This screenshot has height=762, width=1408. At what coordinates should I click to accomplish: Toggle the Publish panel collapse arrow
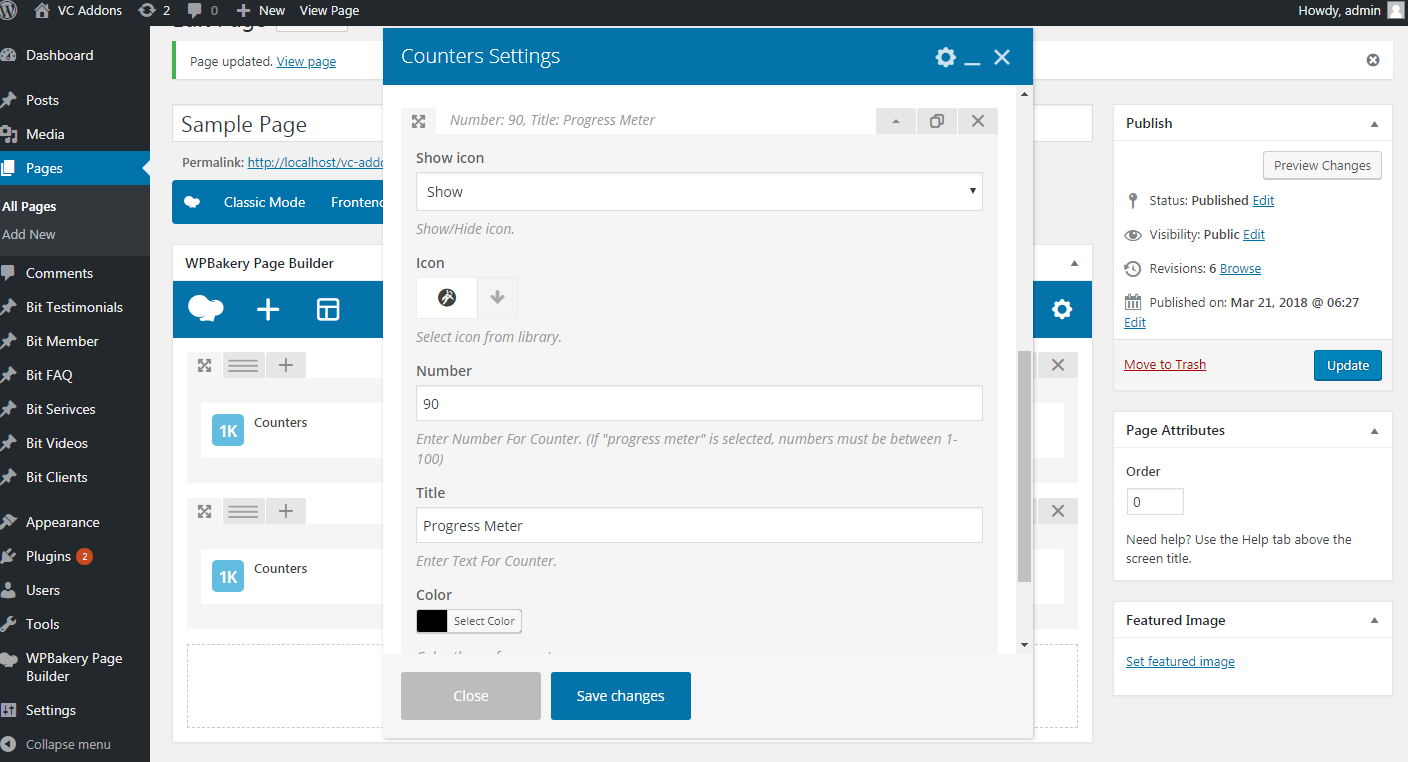1374,124
